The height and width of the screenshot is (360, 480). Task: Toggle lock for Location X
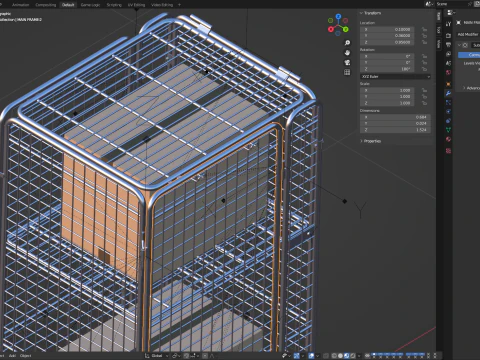(424, 29)
